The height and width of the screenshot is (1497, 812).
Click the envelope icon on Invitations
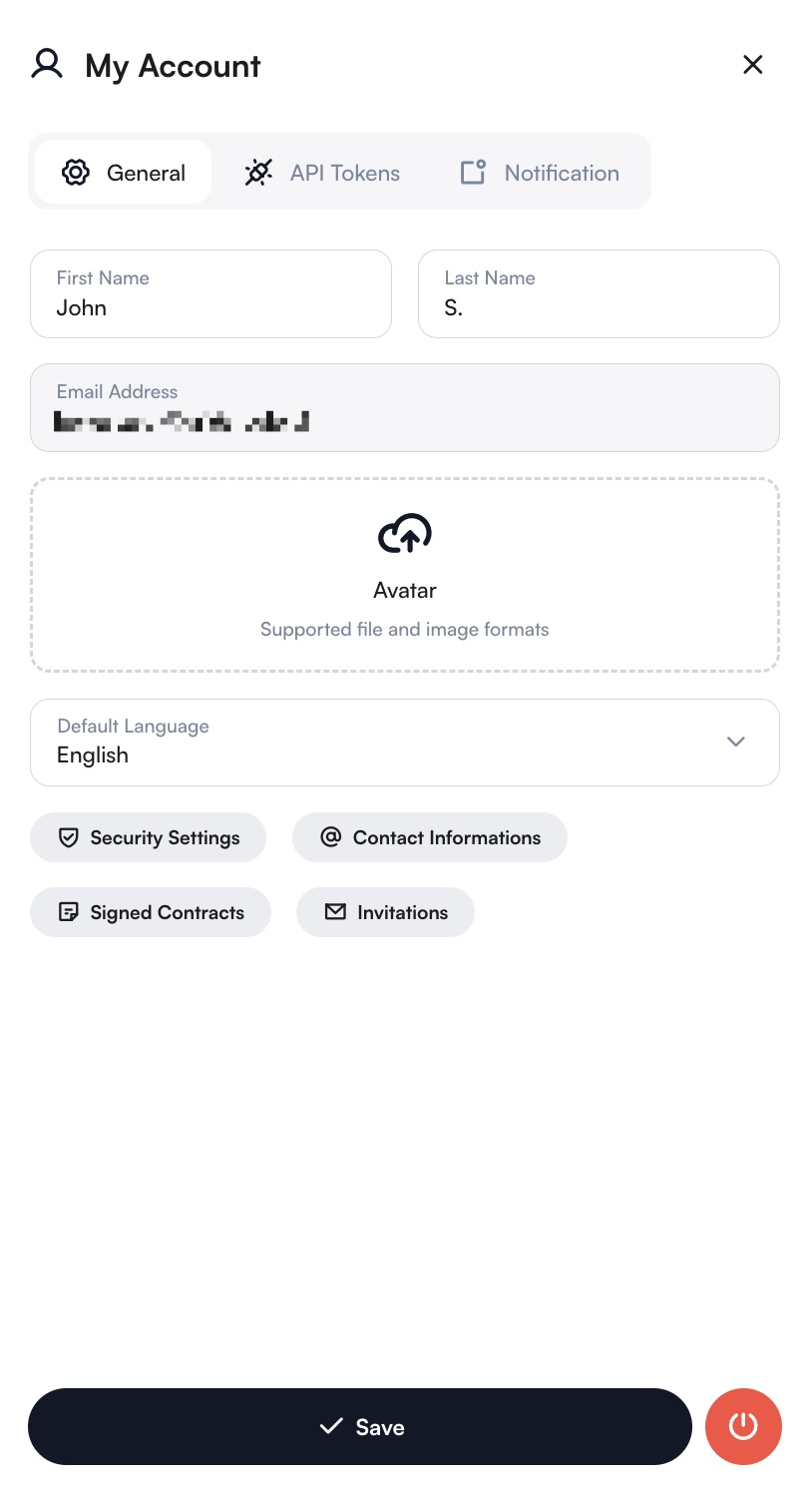[x=335, y=911]
